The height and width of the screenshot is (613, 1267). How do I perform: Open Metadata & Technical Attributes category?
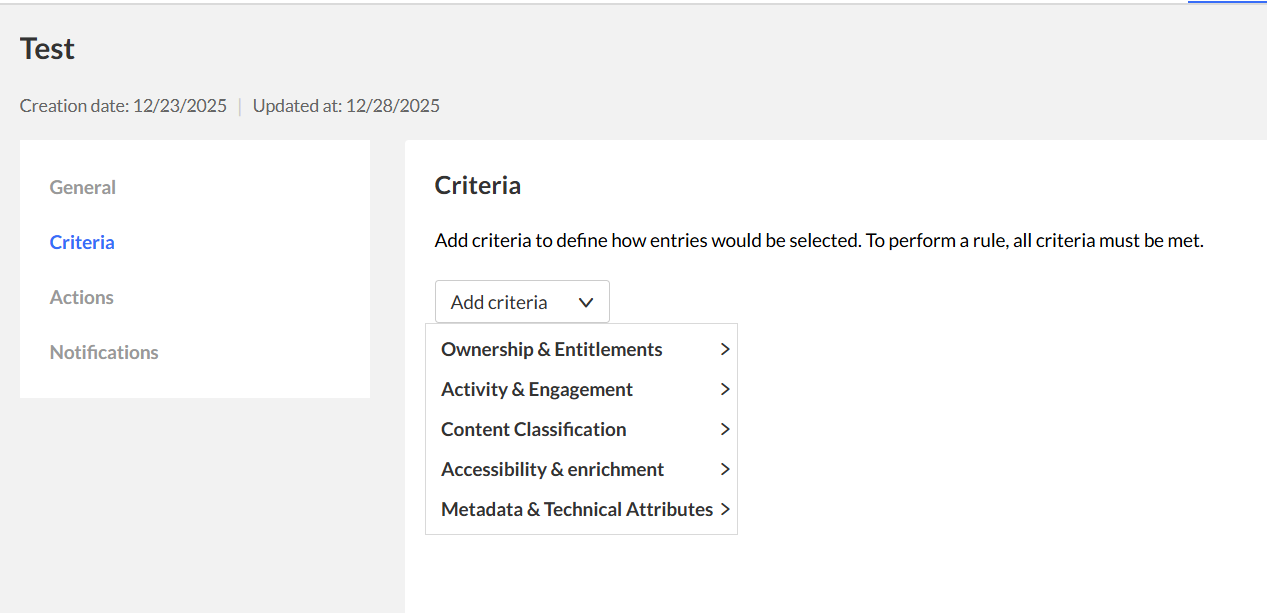577,509
